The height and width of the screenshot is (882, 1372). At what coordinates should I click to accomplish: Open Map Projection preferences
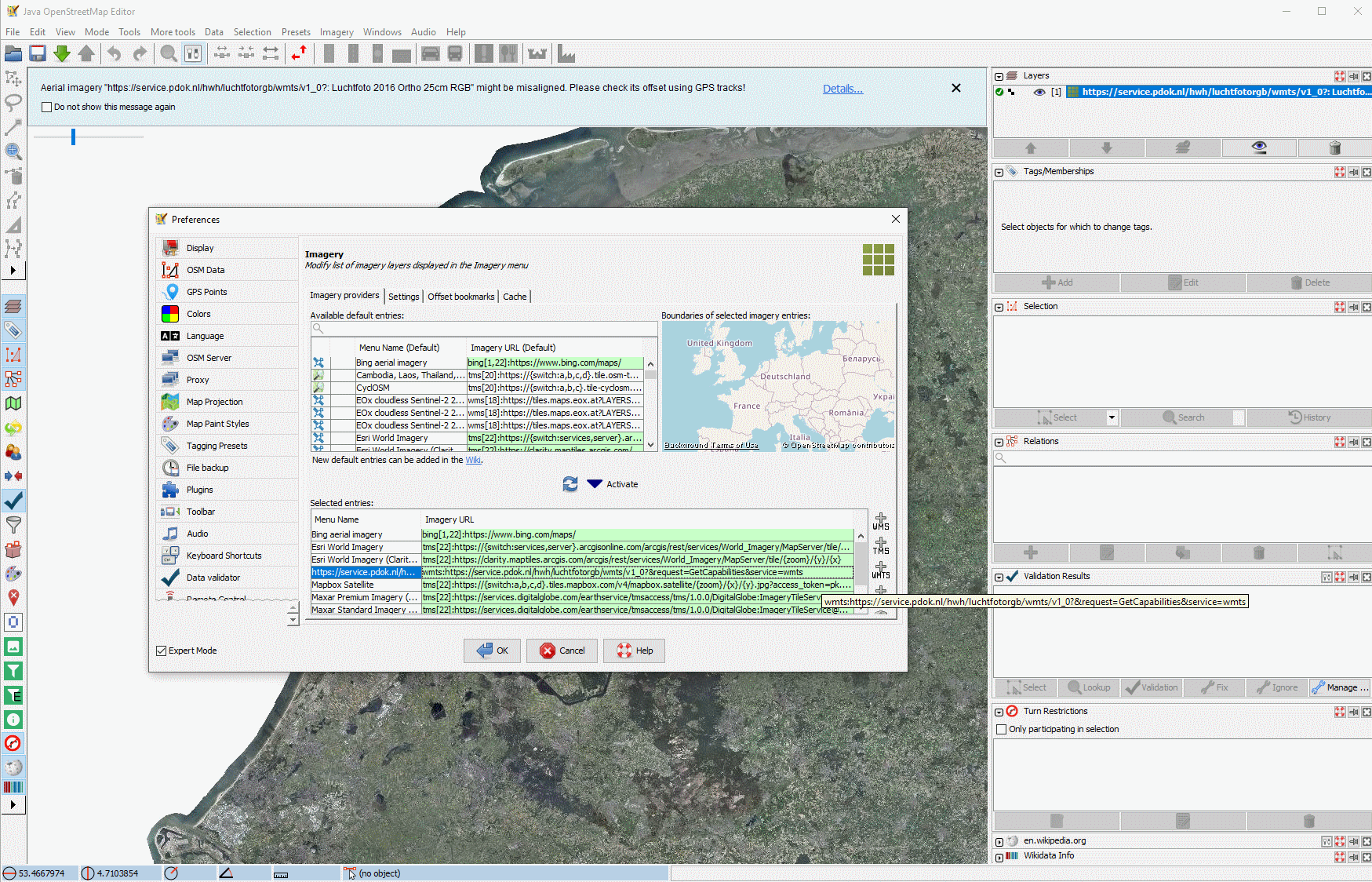click(214, 402)
